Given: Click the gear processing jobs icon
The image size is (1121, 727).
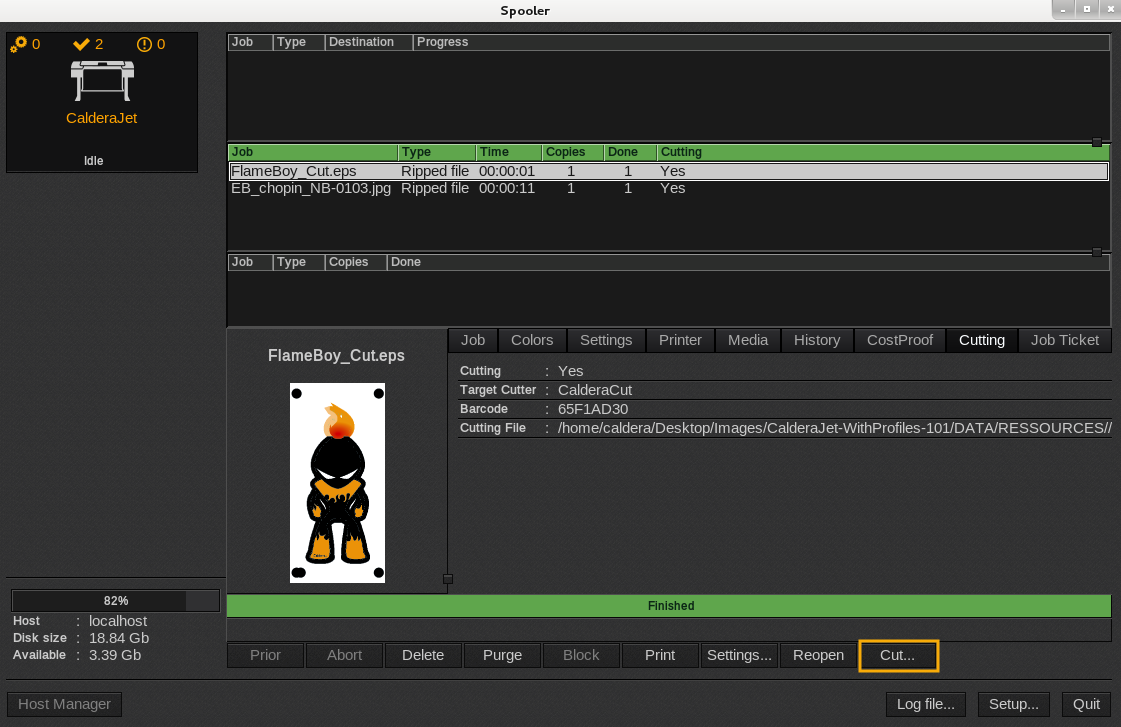Looking at the screenshot, I should [x=19, y=44].
